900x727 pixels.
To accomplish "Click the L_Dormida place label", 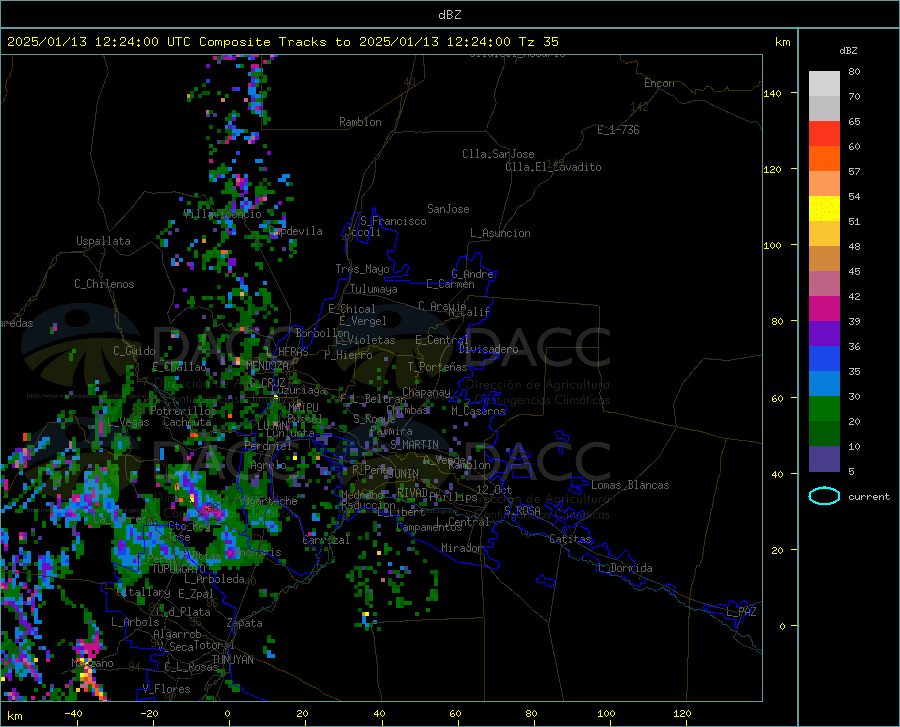I will (x=624, y=568).
